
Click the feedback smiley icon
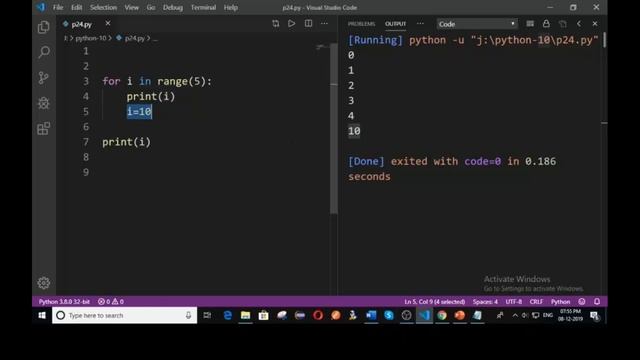coord(582,302)
